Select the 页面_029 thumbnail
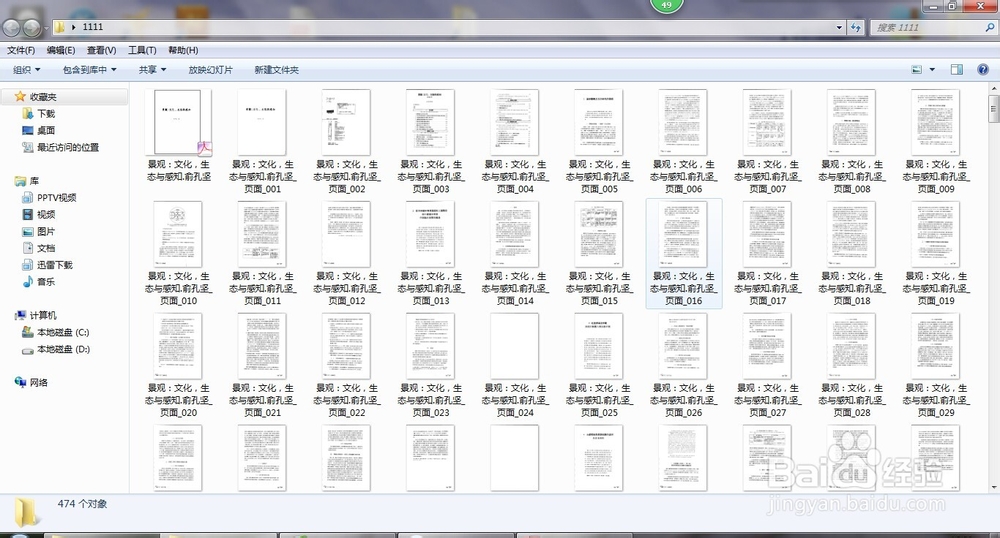The height and width of the screenshot is (538, 1000). click(x=936, y=346)
